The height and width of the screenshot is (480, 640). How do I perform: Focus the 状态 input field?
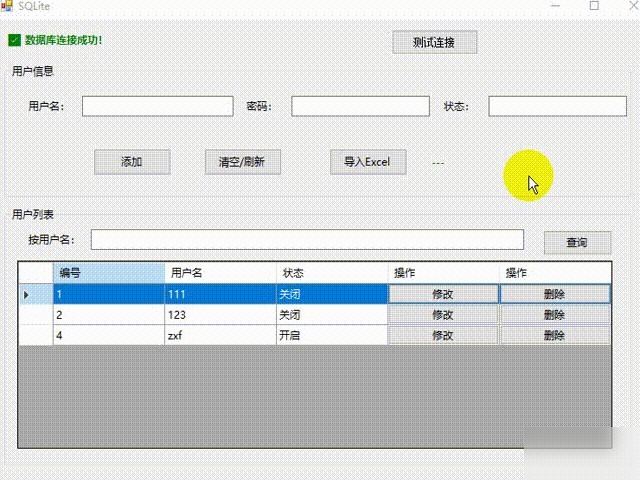(558, 106)
